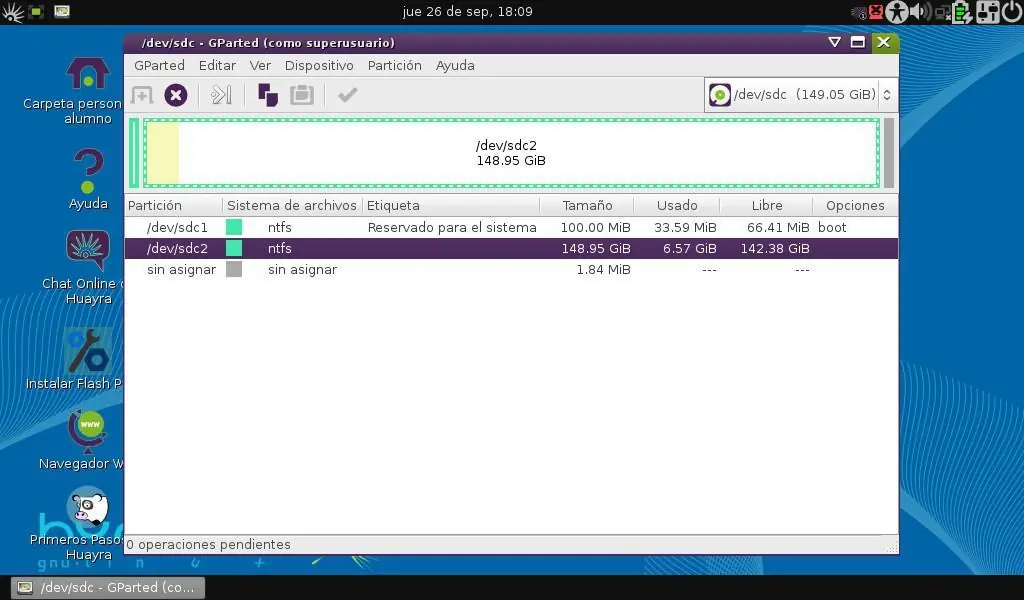
Task: Open the Navegador Web desktop icon
Action: tap(88, 430)
